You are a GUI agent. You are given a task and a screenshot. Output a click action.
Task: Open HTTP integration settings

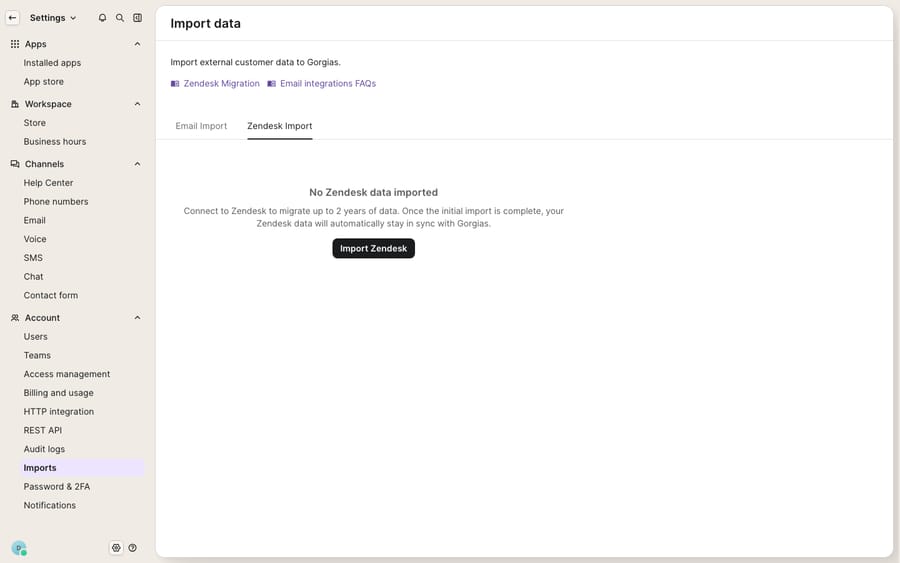pyautogui.click(x=59, y=412)
